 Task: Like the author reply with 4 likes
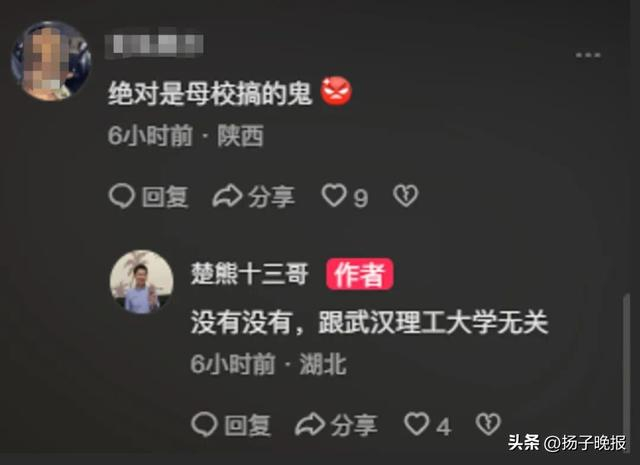416,424
